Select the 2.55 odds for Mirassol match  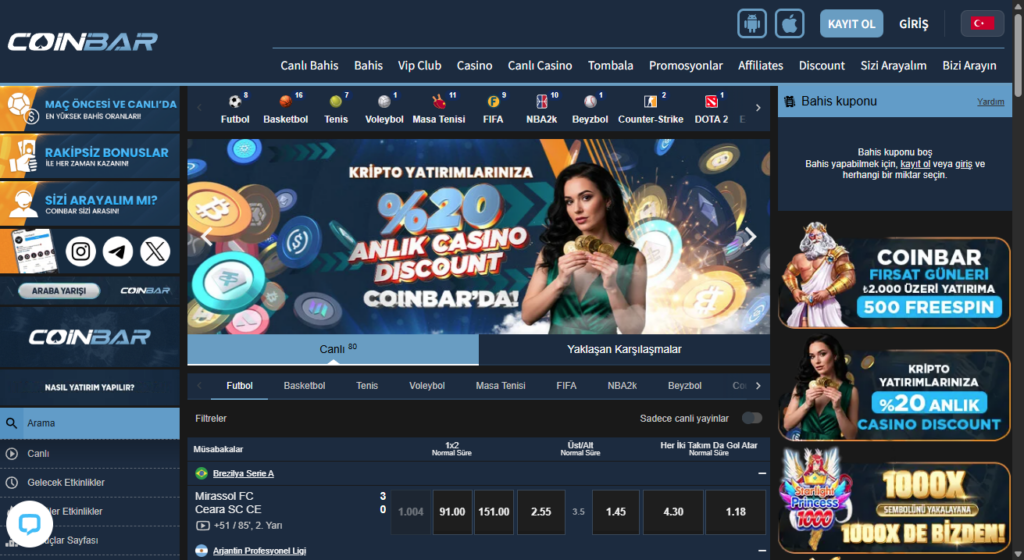click(x=540, y=511)
